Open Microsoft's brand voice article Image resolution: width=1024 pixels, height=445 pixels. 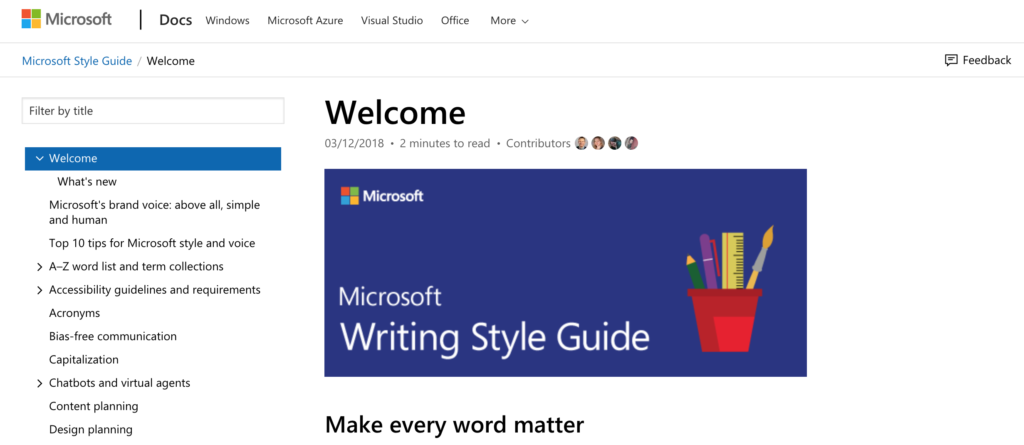(154, 212)
